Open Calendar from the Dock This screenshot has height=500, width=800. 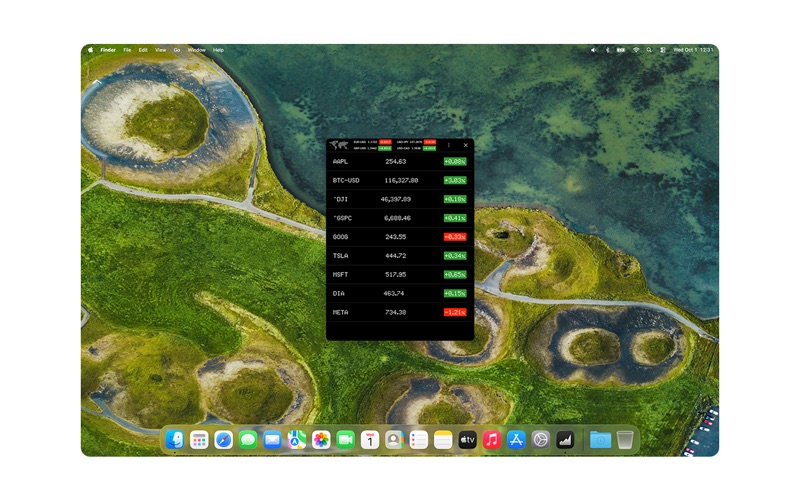coord(370,440)
